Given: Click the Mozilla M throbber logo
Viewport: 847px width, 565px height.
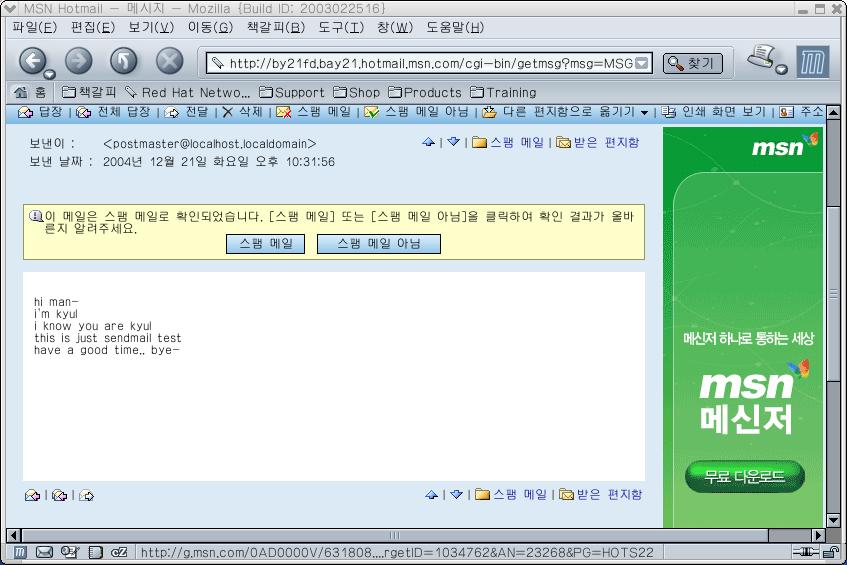Looking at the screenshot, I should [x=812, y=62].
